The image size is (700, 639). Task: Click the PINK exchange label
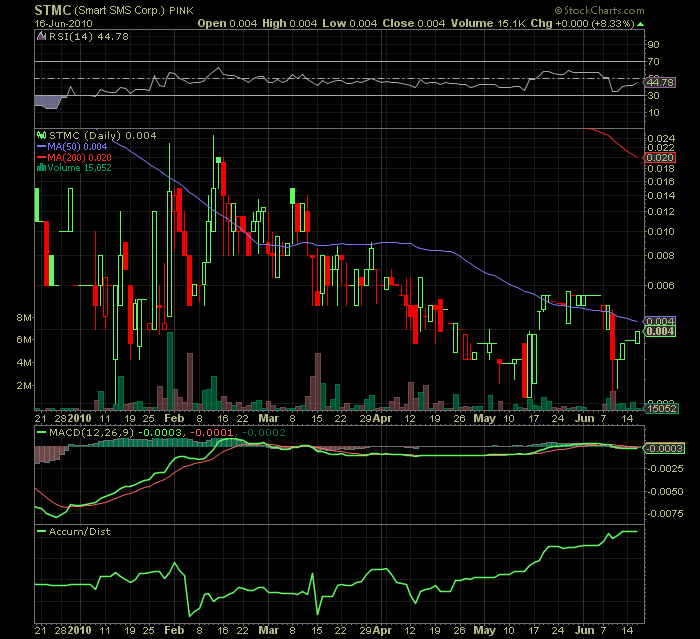(181, 11)
